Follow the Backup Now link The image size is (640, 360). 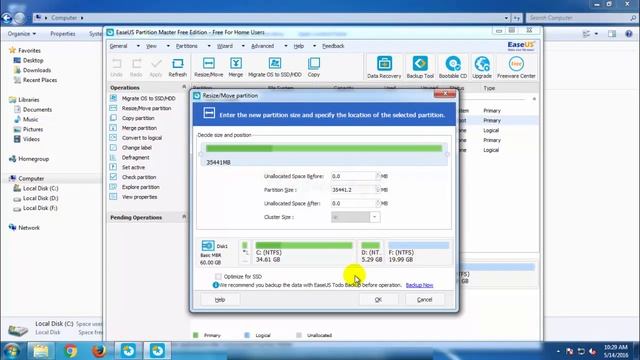click(419, 285)
